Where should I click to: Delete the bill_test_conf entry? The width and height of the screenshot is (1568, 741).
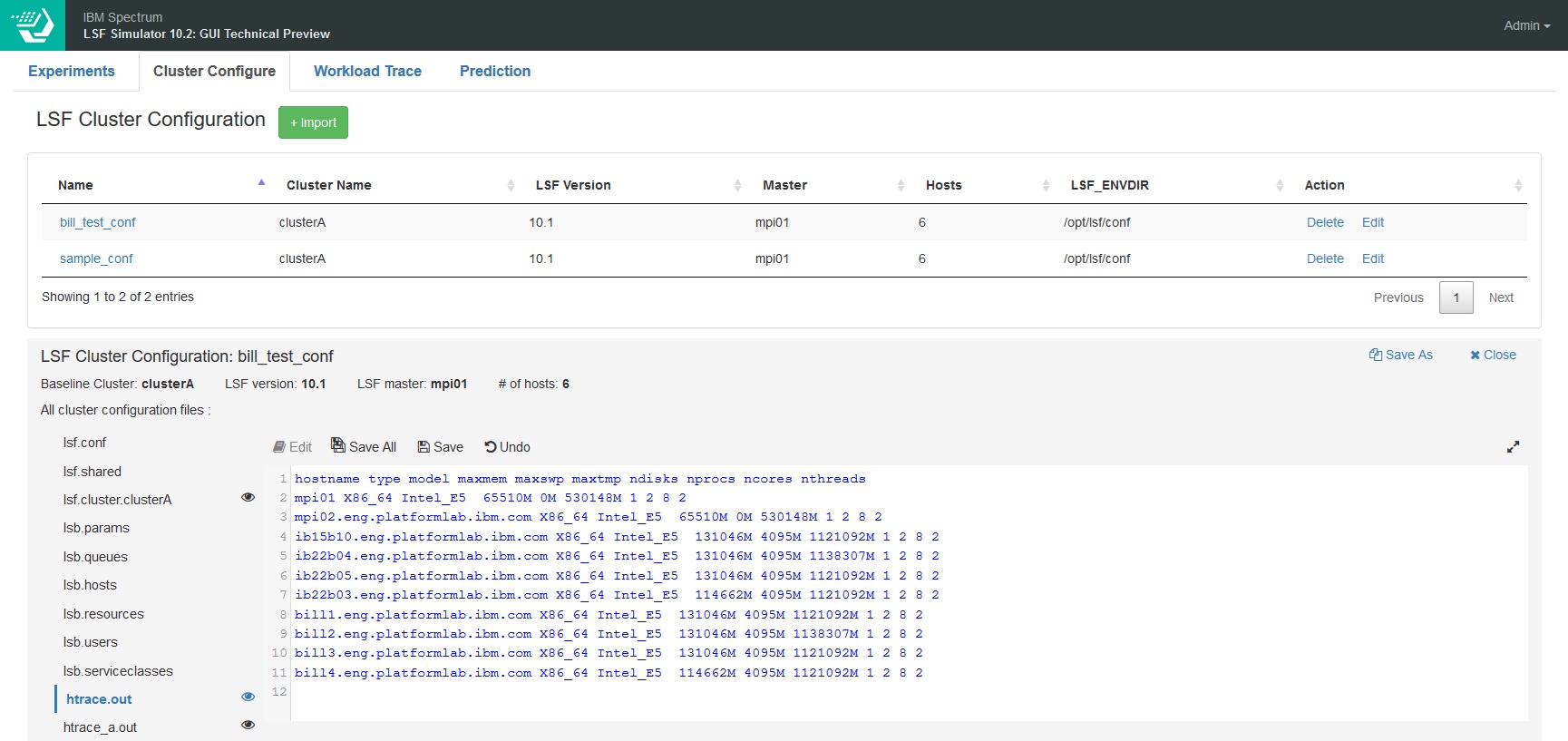(1325, 222)
